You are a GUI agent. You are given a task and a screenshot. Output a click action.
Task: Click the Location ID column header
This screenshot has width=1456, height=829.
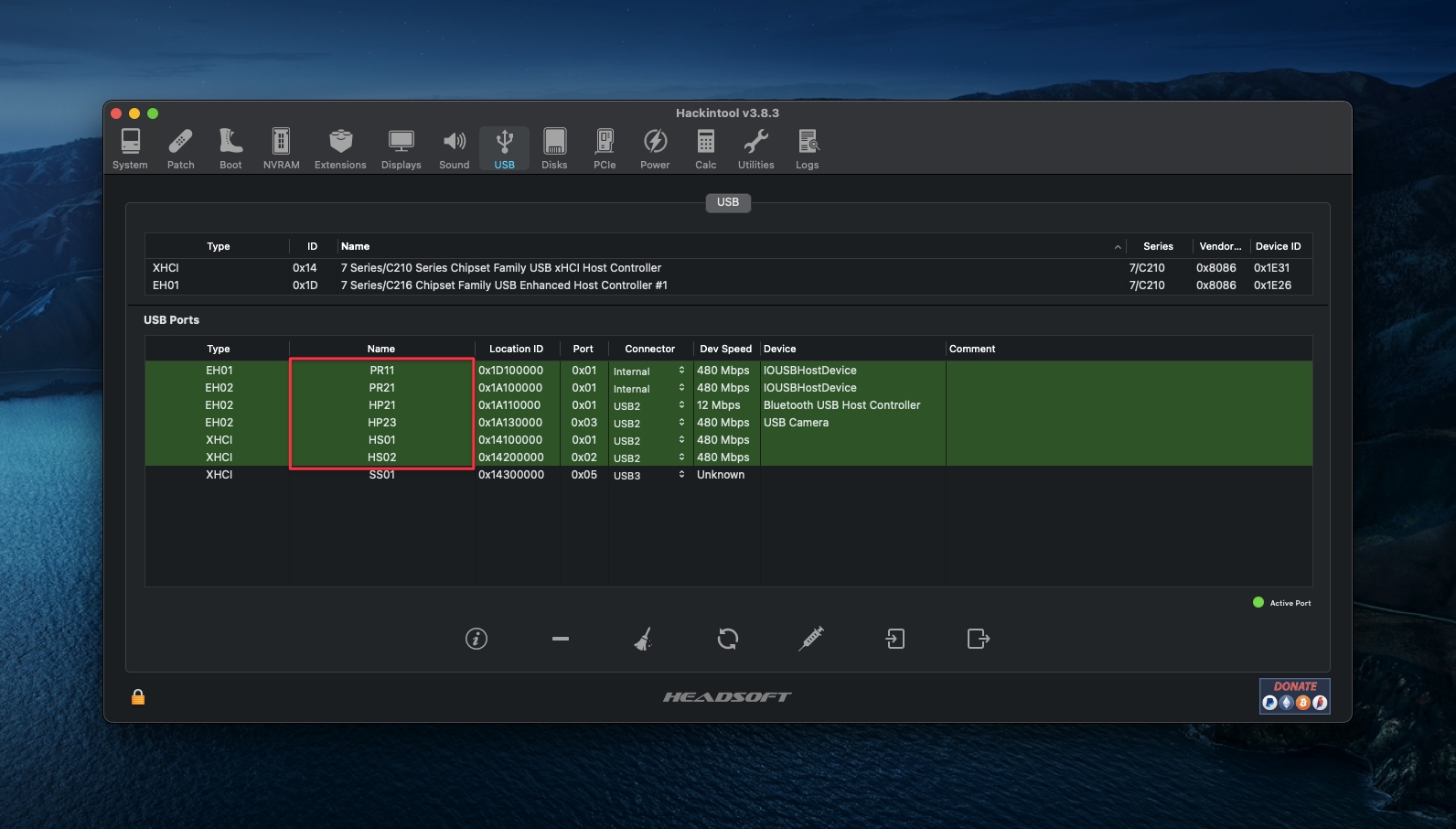coord(516,349)
